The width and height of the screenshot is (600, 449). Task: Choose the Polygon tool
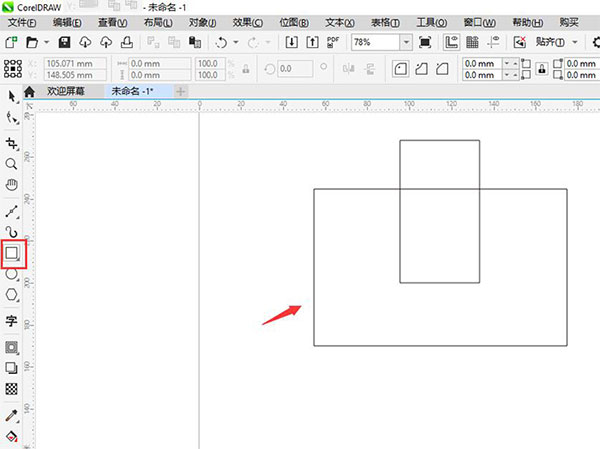(11, 295)
